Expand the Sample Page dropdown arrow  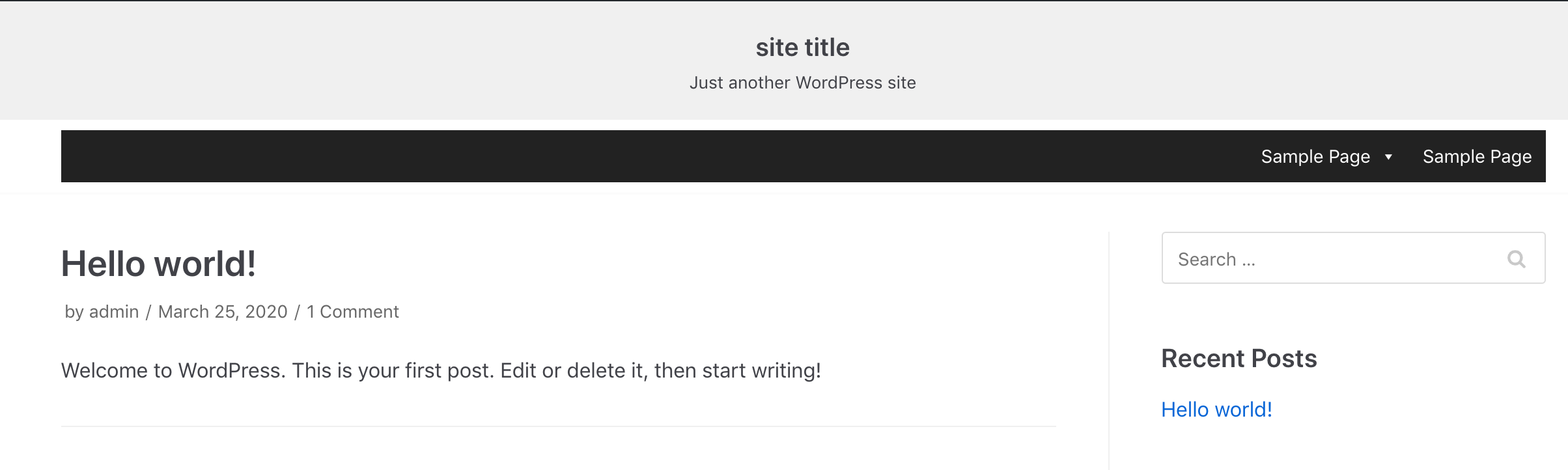tap(1388, 157)
